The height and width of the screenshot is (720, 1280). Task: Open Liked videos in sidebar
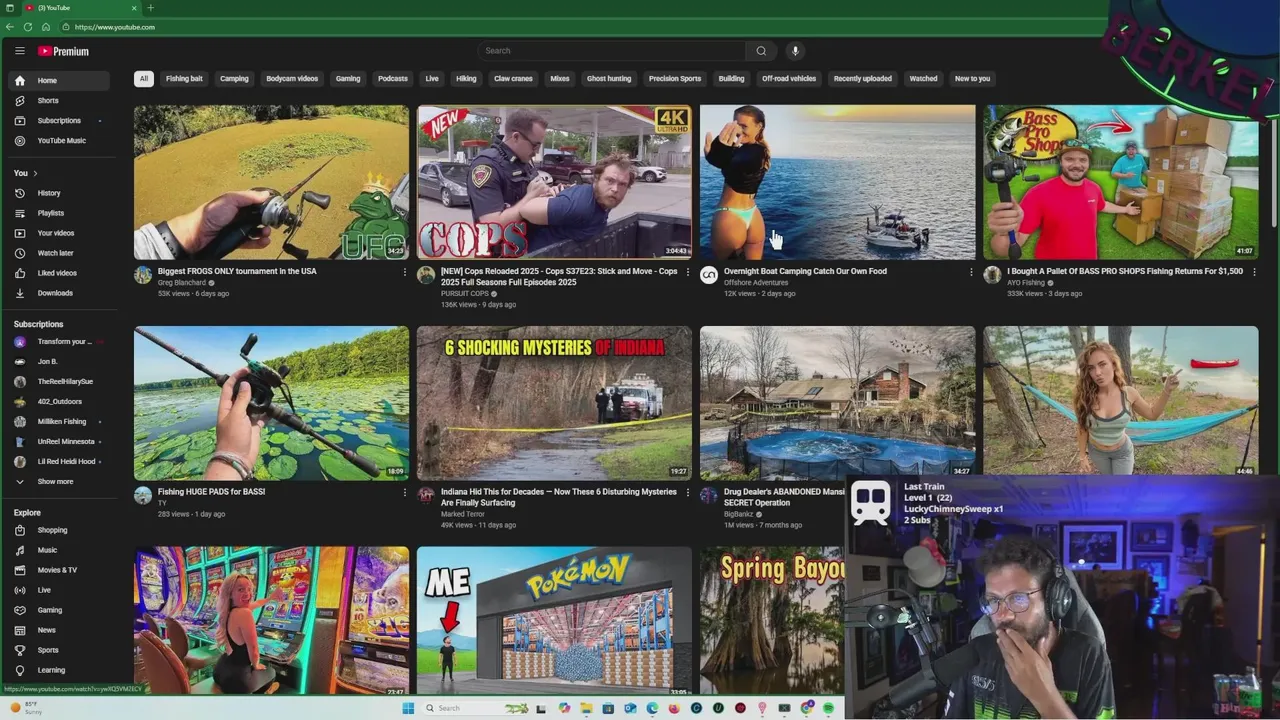(x=60, y=273)
